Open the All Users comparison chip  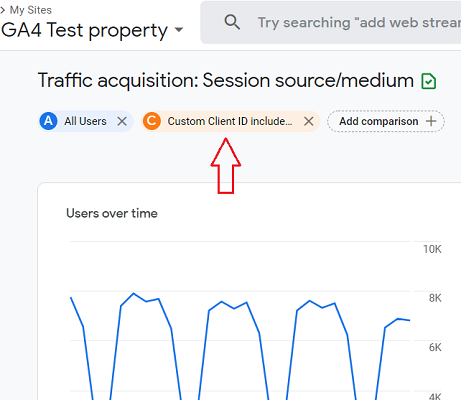(x=85, y=121)
